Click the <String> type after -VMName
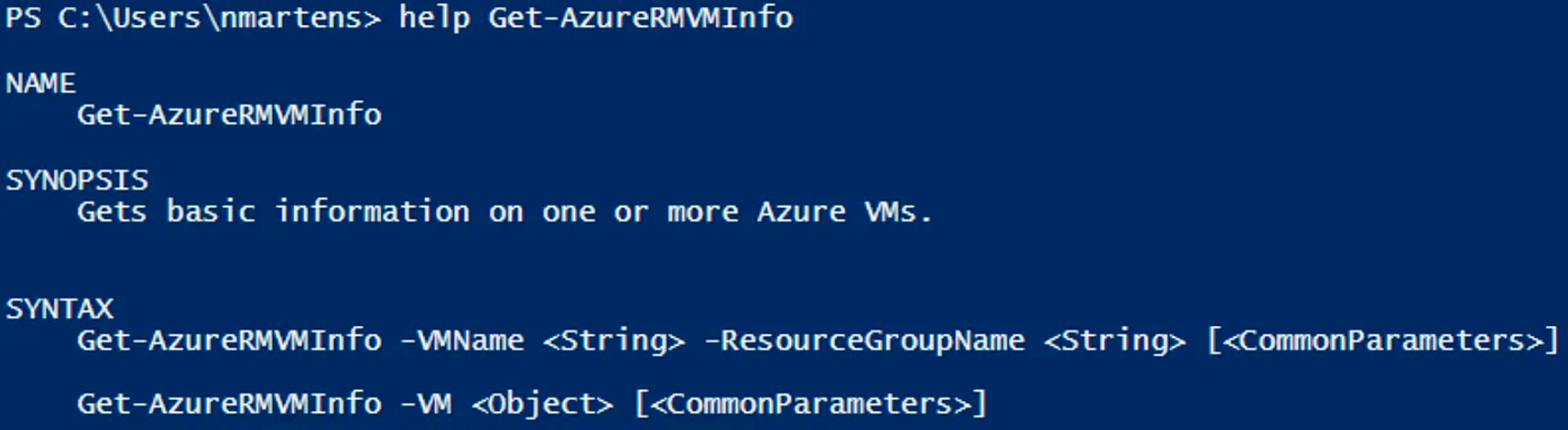 tap(614, 341)
